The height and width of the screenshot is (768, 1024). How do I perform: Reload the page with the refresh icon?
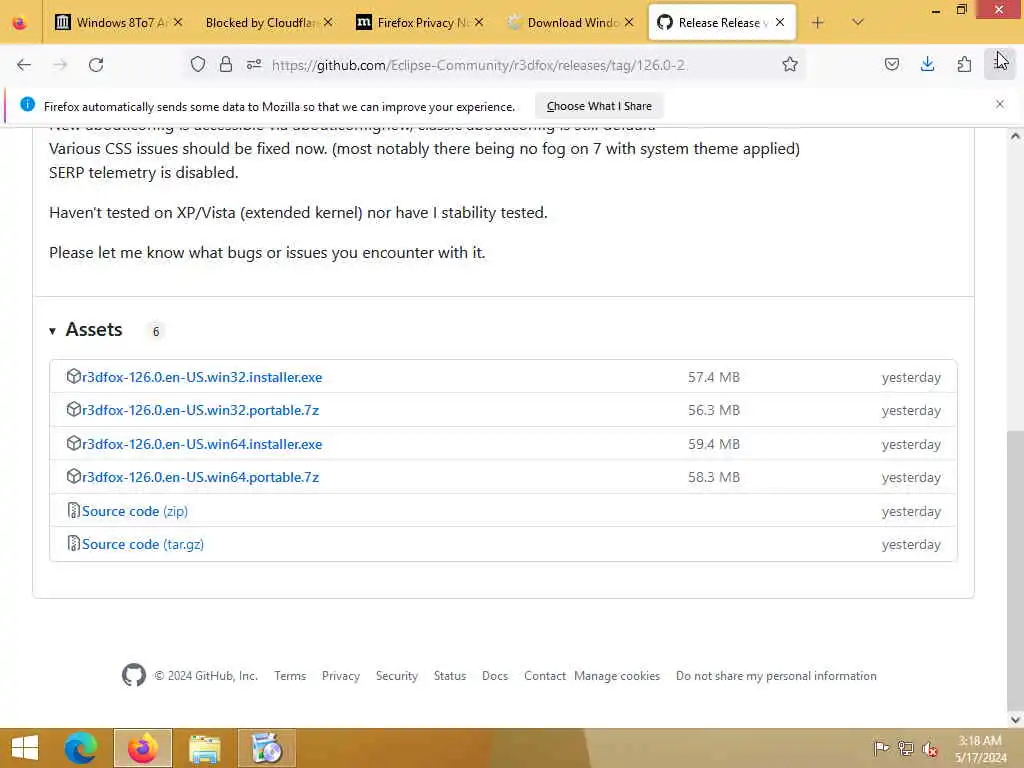coord(96,65)
